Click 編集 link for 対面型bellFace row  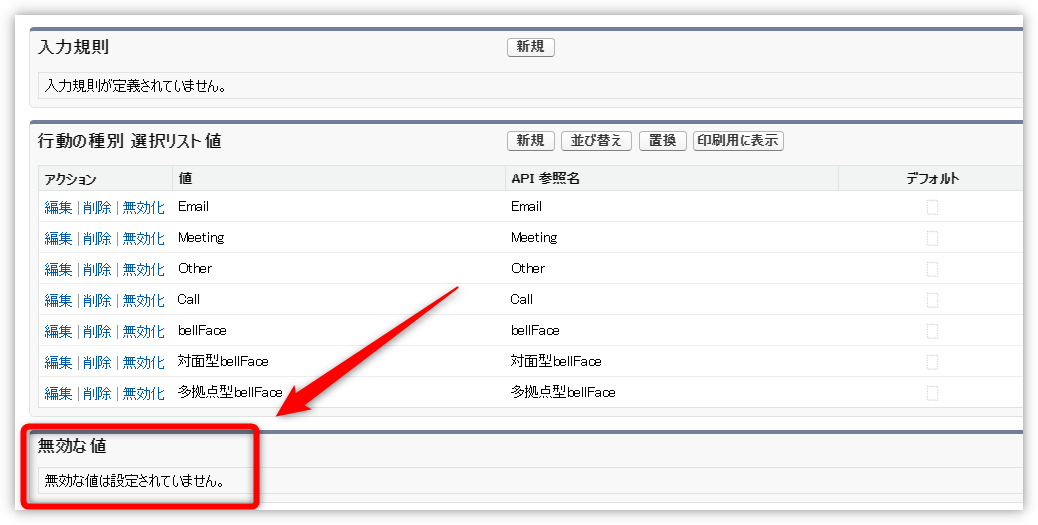(58, 362)
